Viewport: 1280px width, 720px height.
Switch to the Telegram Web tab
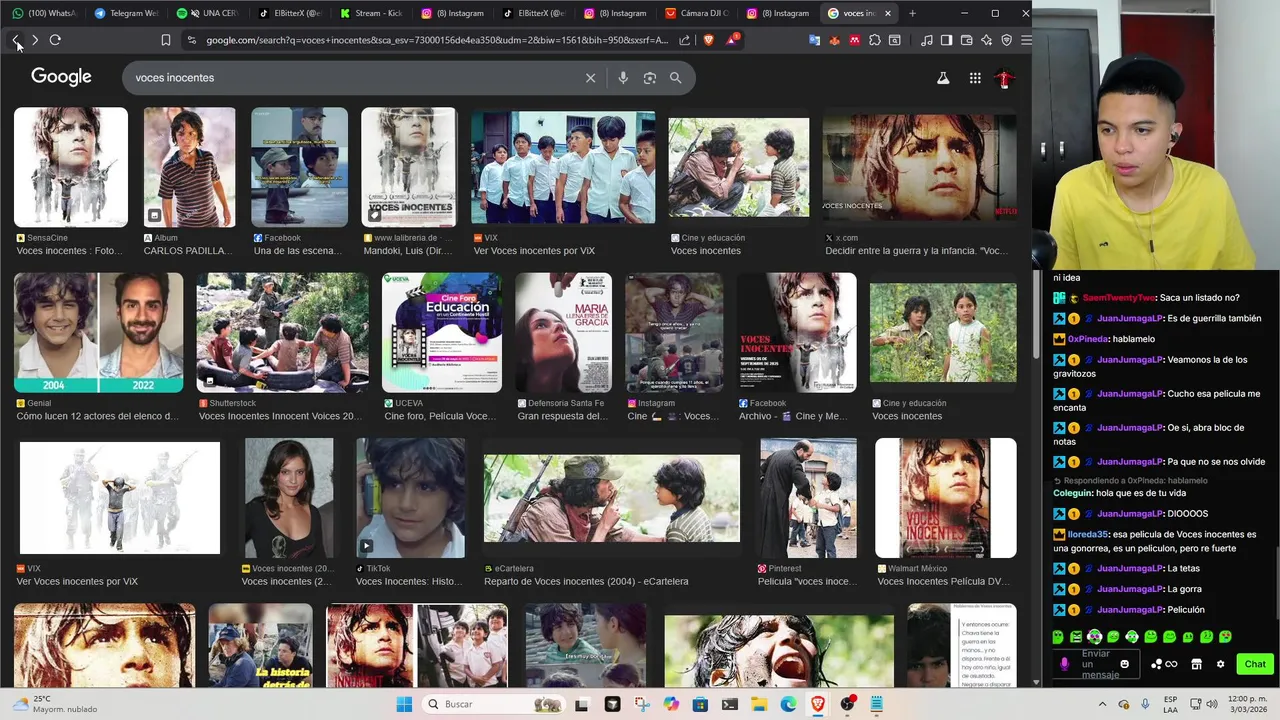[125, 13]
